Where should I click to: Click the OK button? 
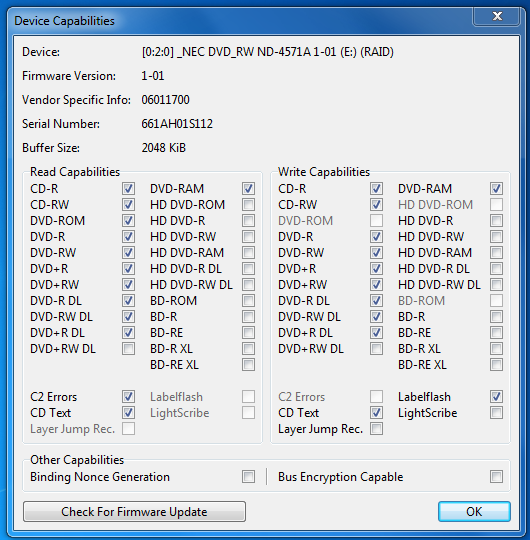[474, 511]
